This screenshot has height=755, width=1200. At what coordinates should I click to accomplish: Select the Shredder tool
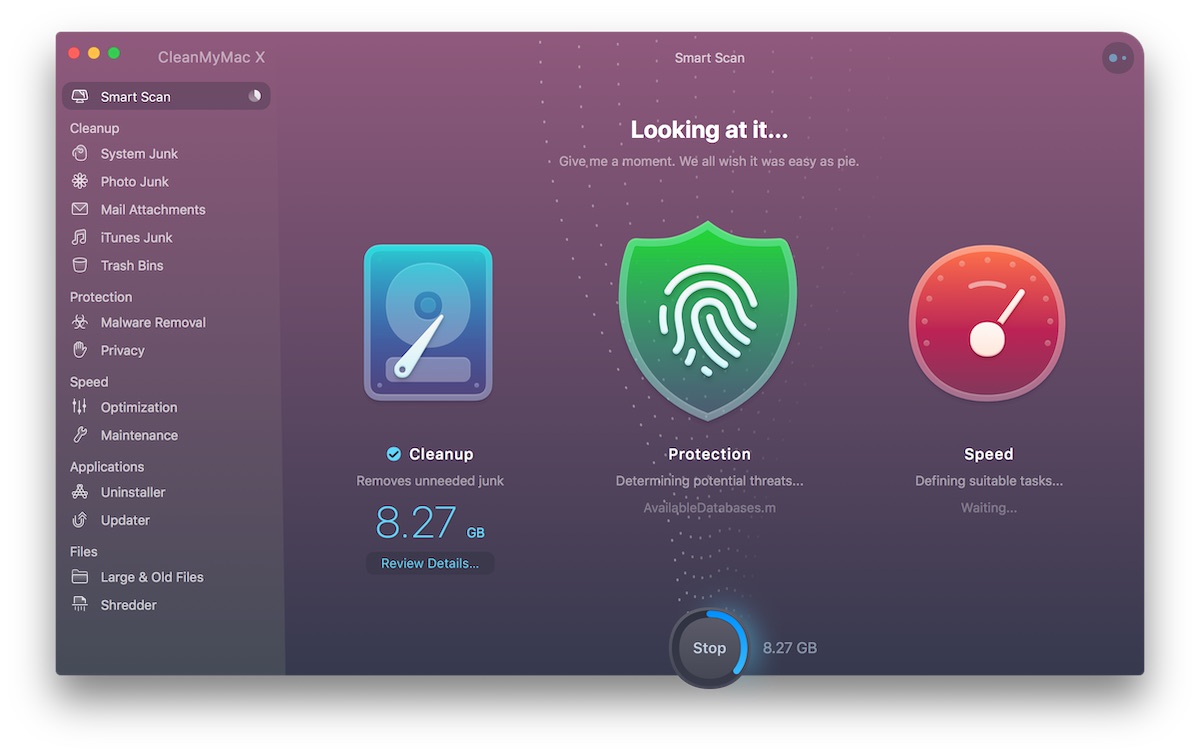click(128, 604)
